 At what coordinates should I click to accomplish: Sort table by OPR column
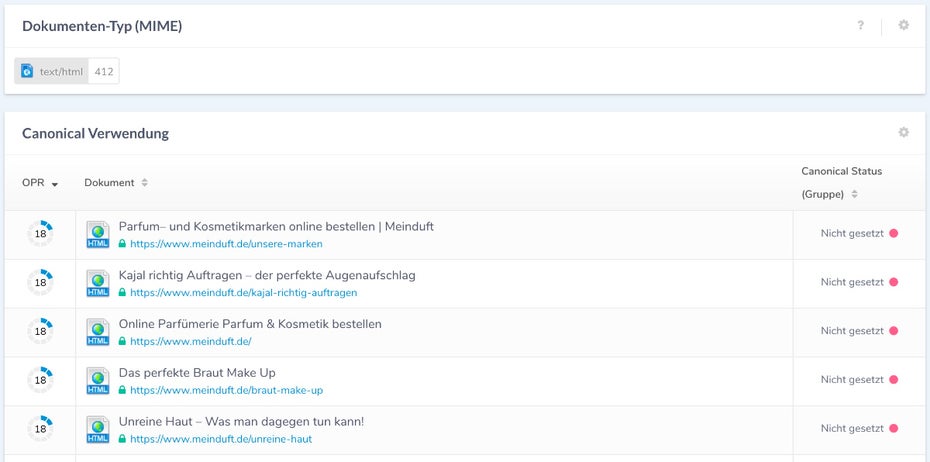pyautogui.click(x=40, y=183)
